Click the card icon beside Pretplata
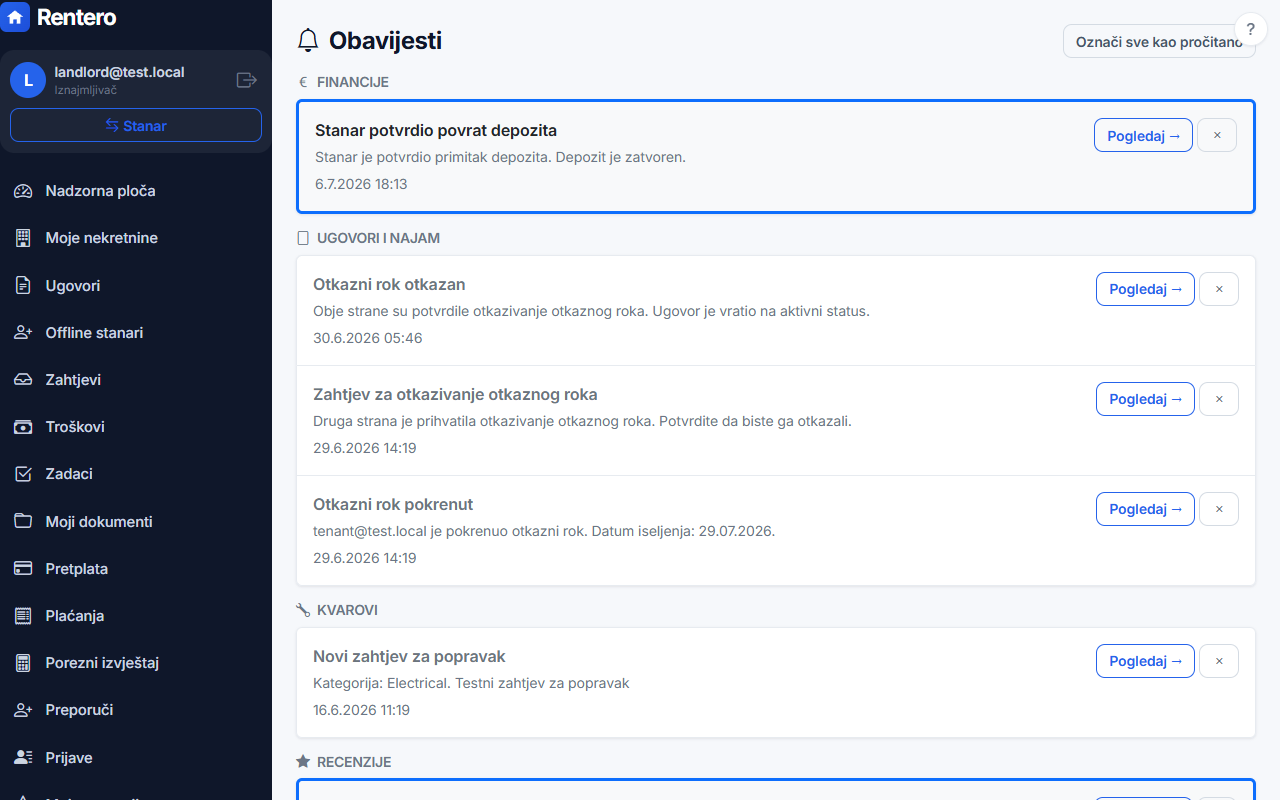The height and width of the screenshot is (800, 1280). click(x=24, y=569)
